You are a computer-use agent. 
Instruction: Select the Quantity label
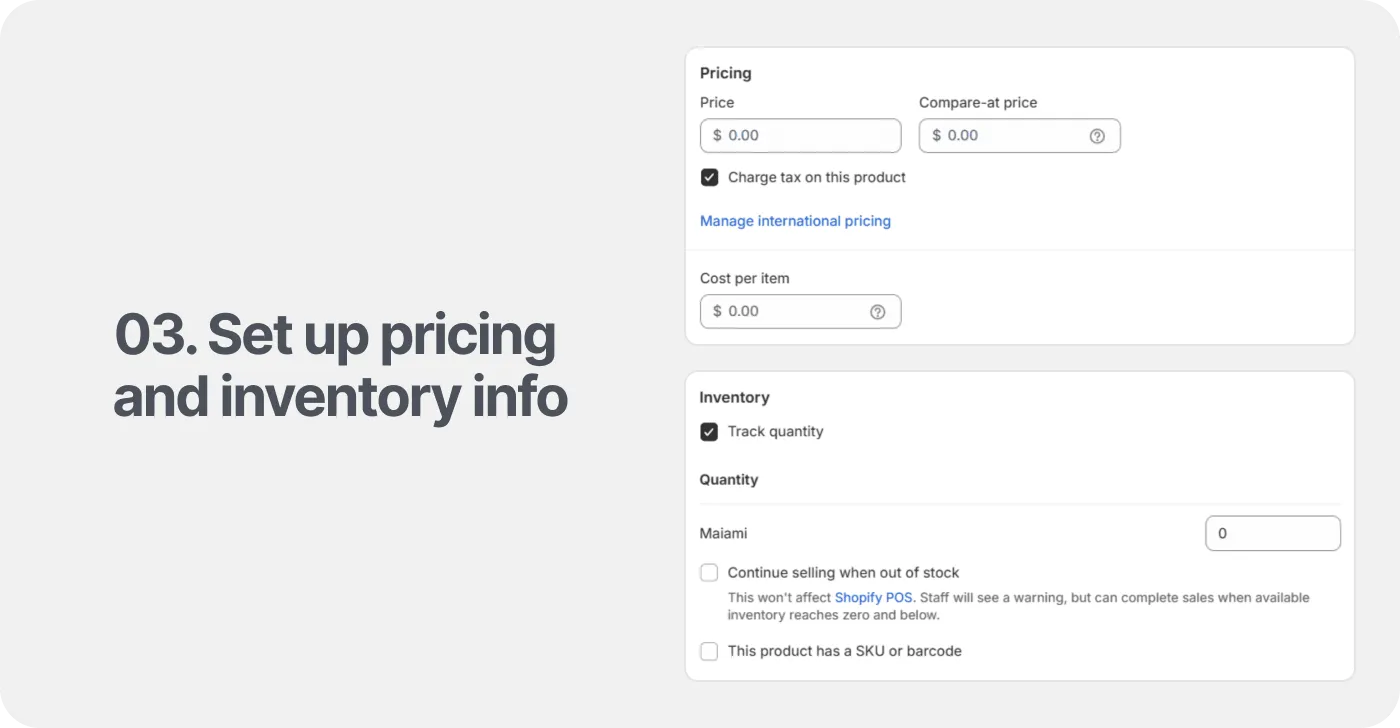pyautogui.click(x=728, y=479)
